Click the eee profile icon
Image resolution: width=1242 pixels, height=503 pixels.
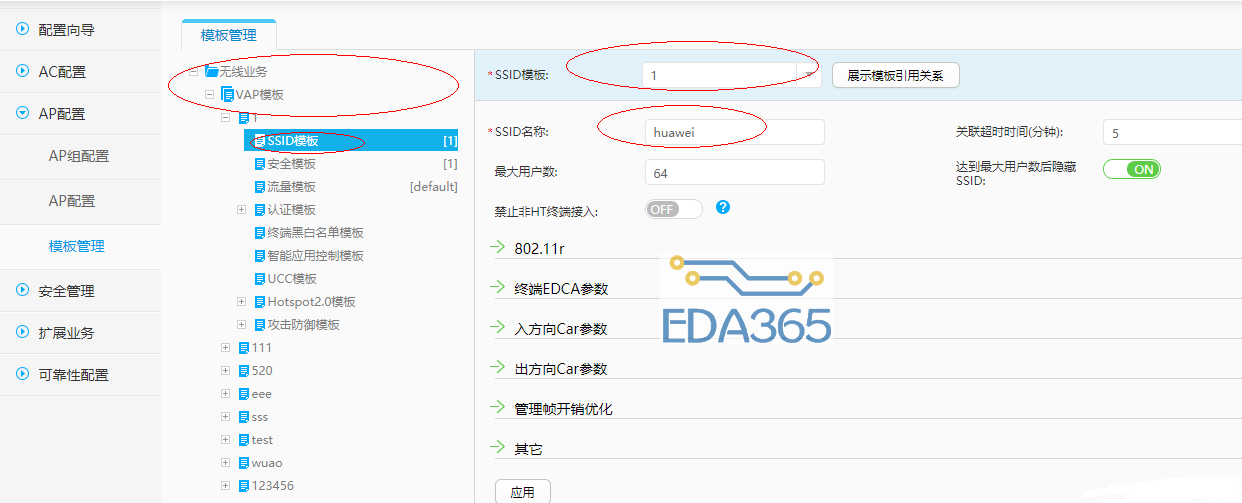pyautogui.click(x=244, y=394)
